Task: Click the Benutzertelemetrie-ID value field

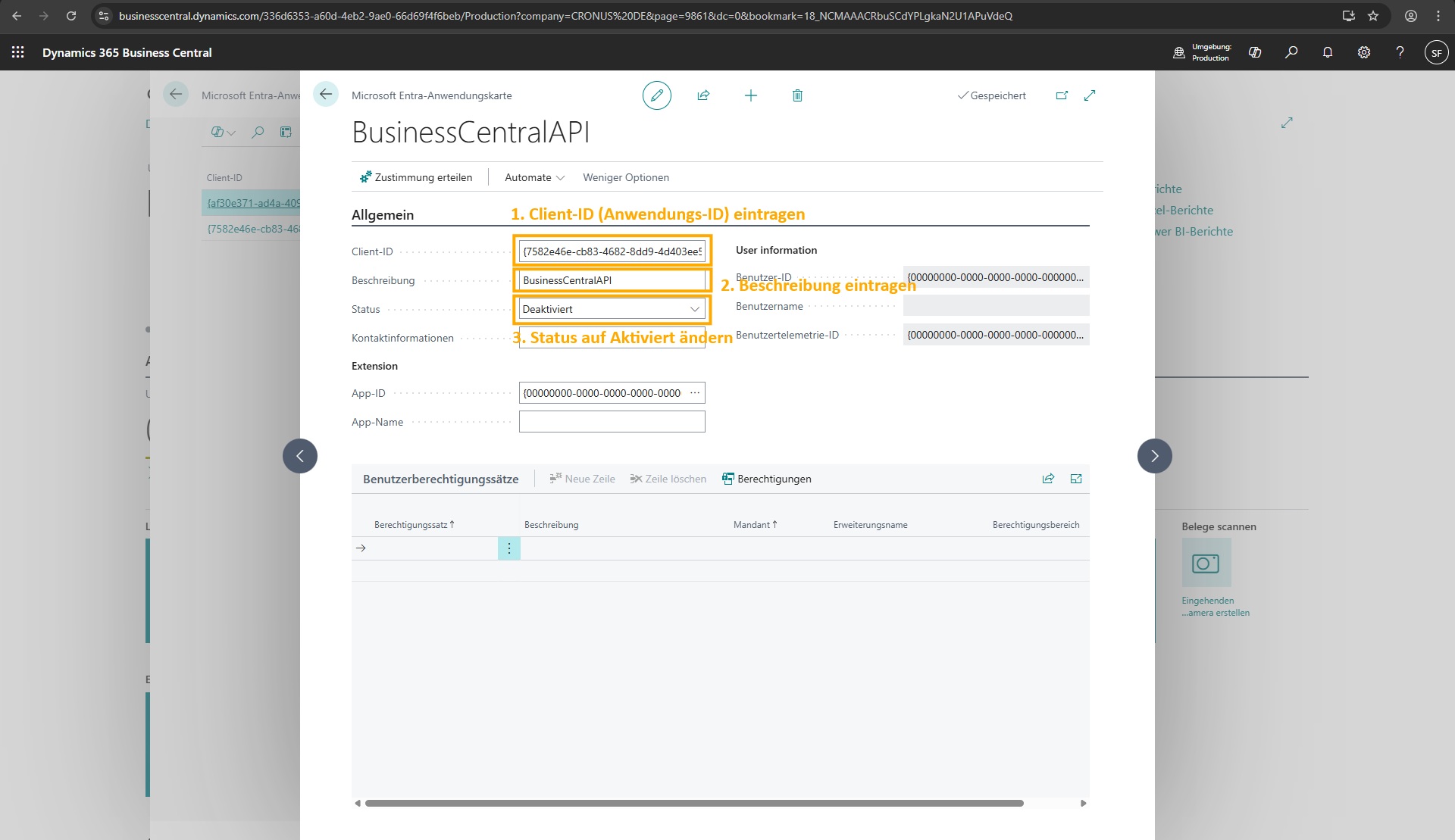Action: (x=996, y=335)
